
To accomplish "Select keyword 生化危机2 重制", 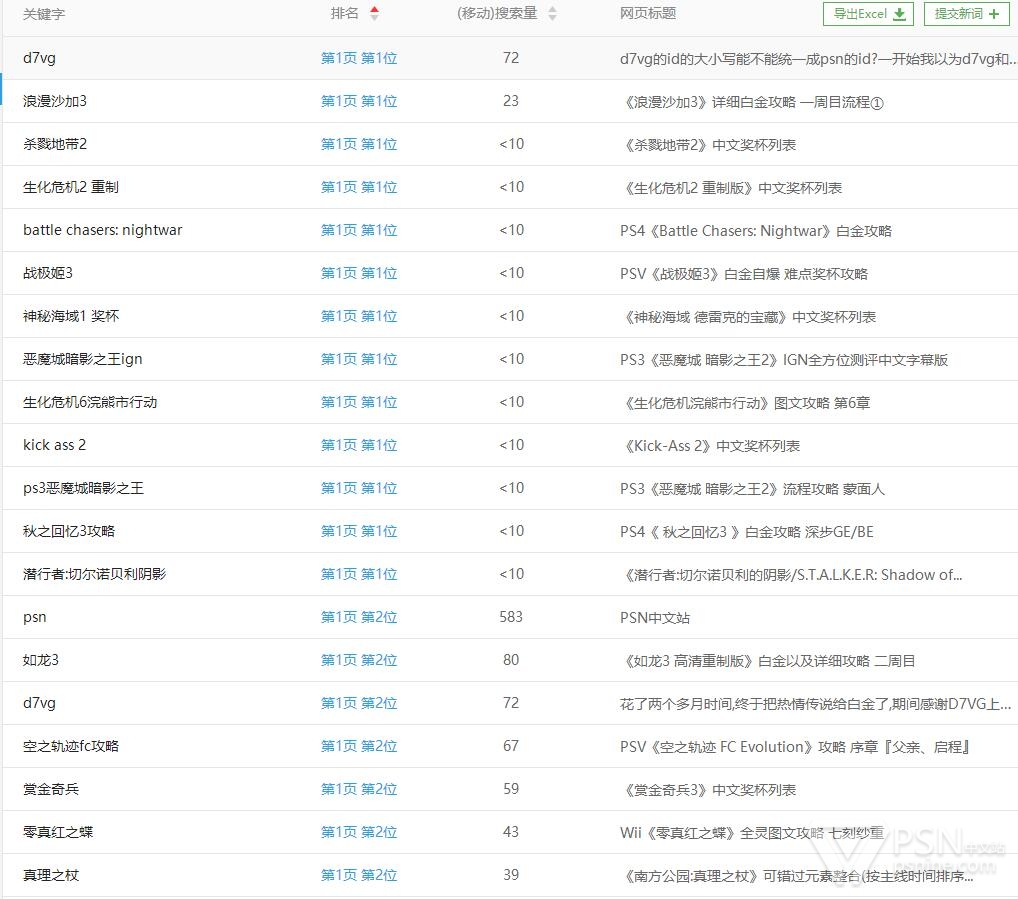I will (x=71, y=187).
